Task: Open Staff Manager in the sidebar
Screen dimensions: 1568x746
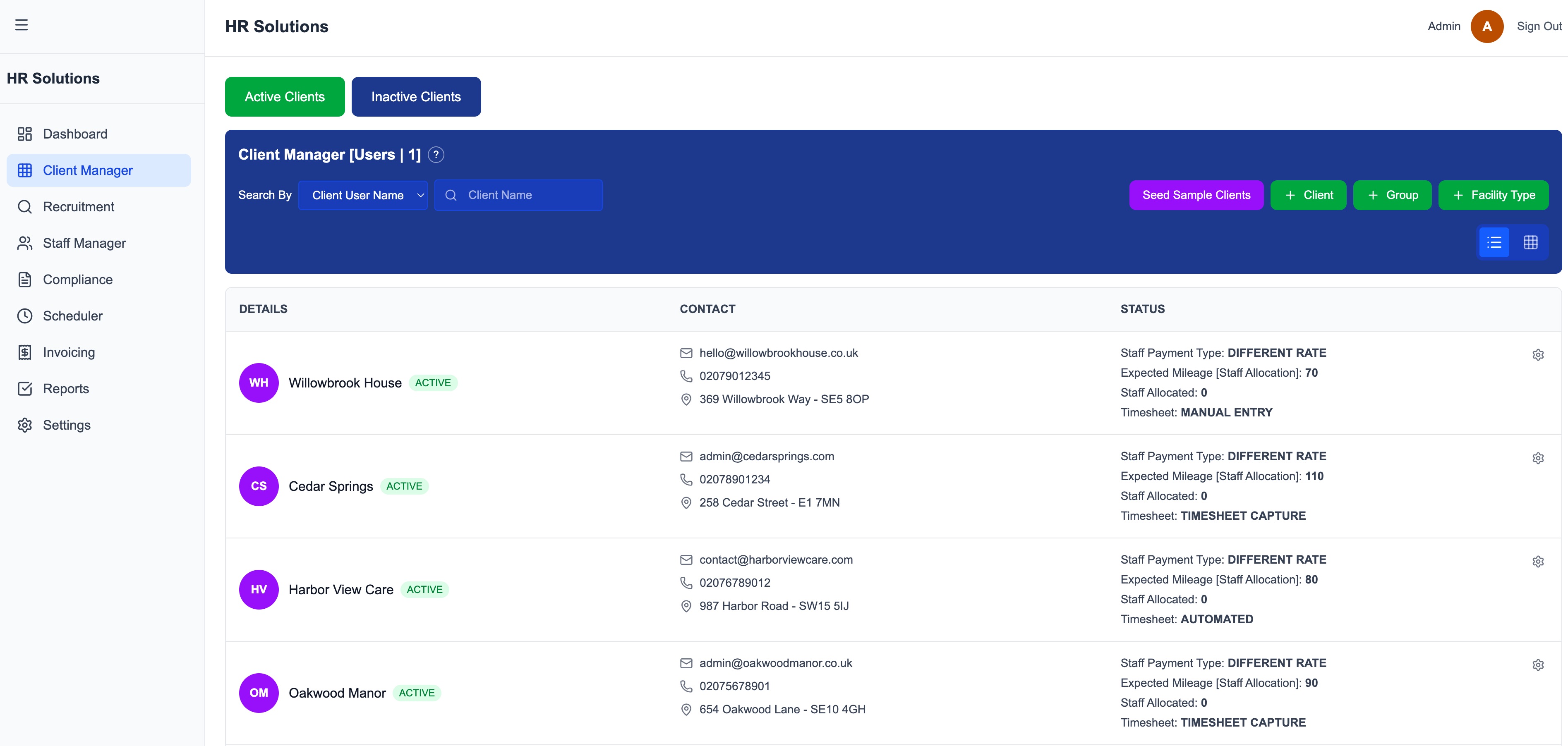Action: 84,244
